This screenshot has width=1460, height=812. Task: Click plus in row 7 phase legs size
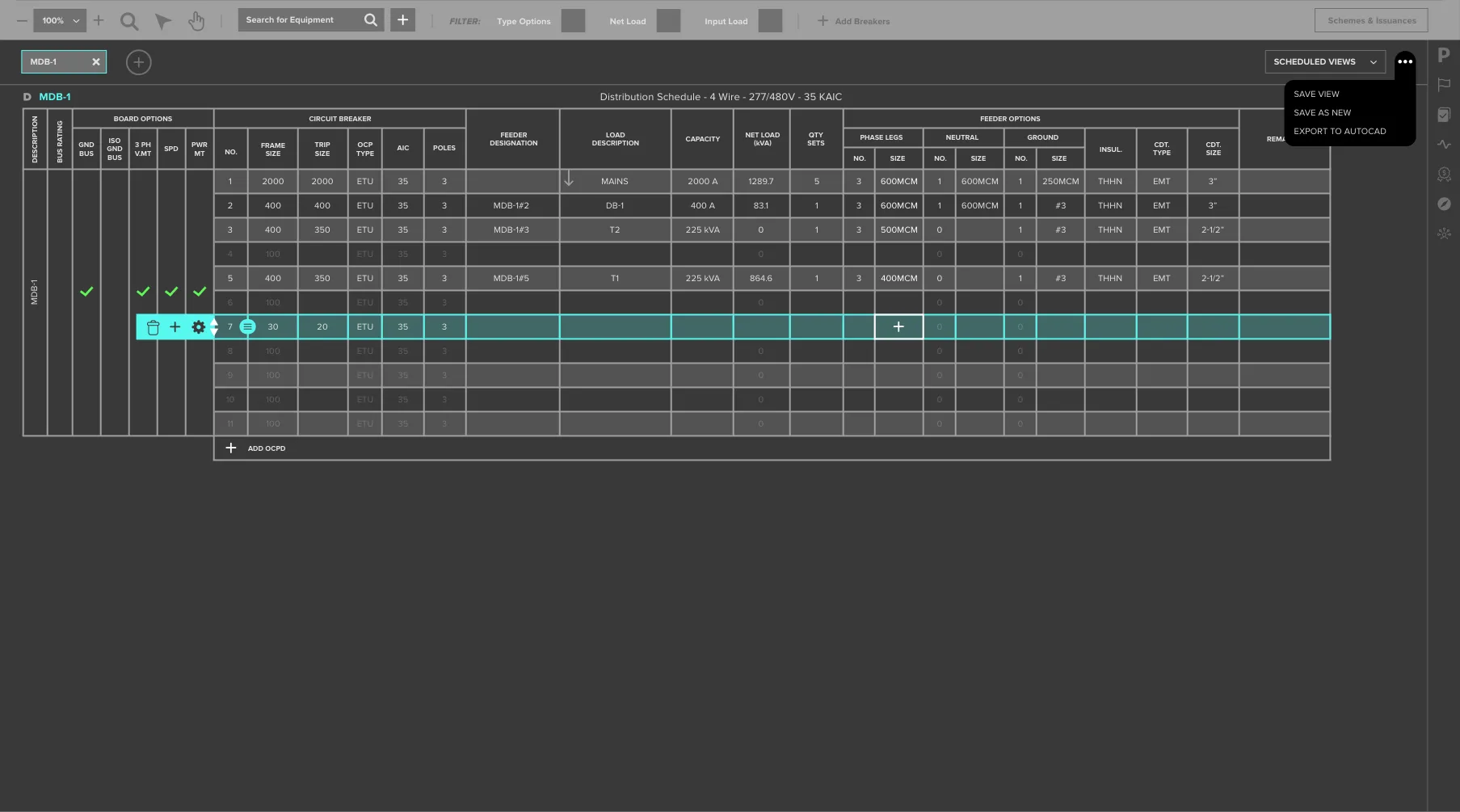point(898,327)
